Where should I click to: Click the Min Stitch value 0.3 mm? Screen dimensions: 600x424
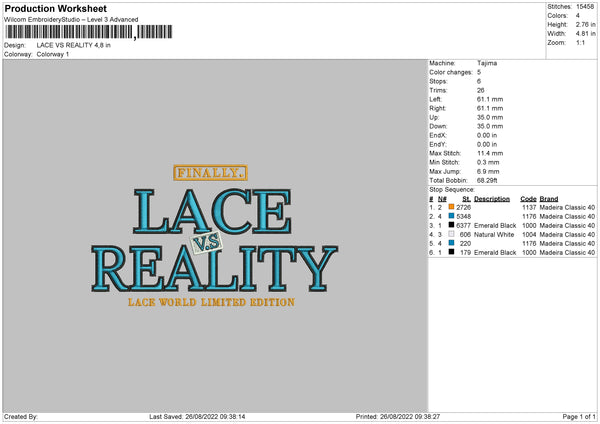pyautogui.click(x=488, y=163)
